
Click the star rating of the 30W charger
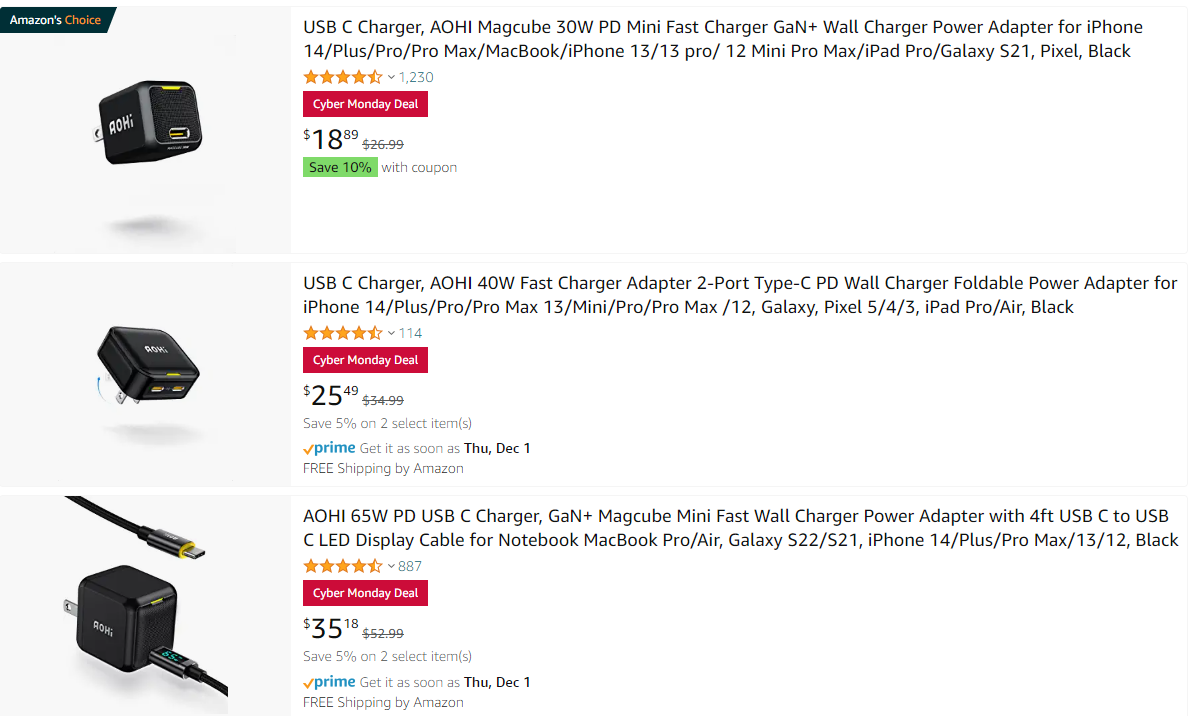tap(343, 77)
